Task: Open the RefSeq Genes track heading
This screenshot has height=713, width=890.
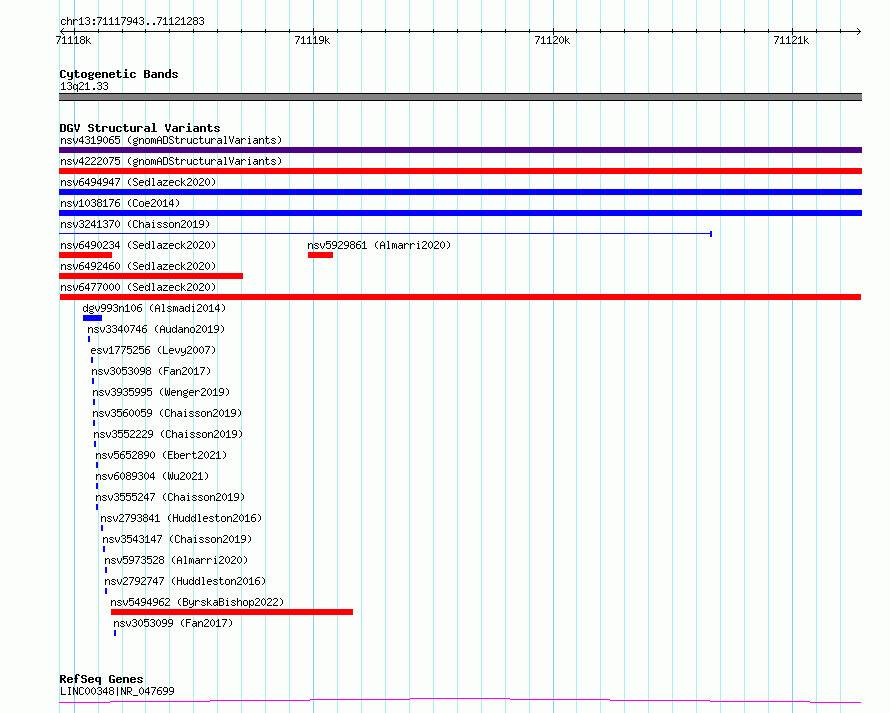Action: 101,679
